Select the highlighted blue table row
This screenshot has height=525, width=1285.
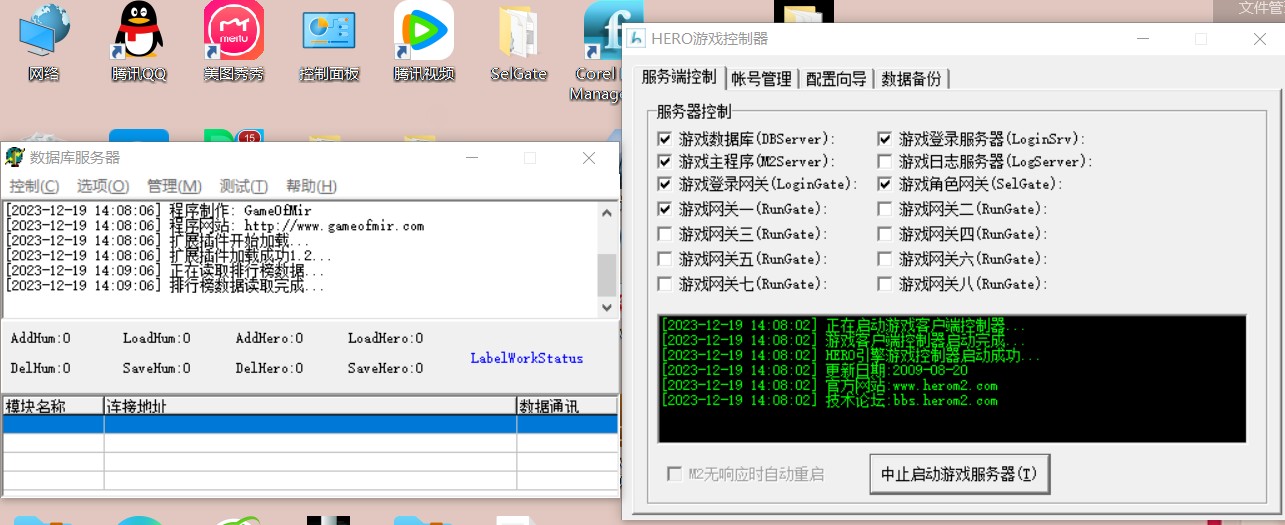coord(310,424)
